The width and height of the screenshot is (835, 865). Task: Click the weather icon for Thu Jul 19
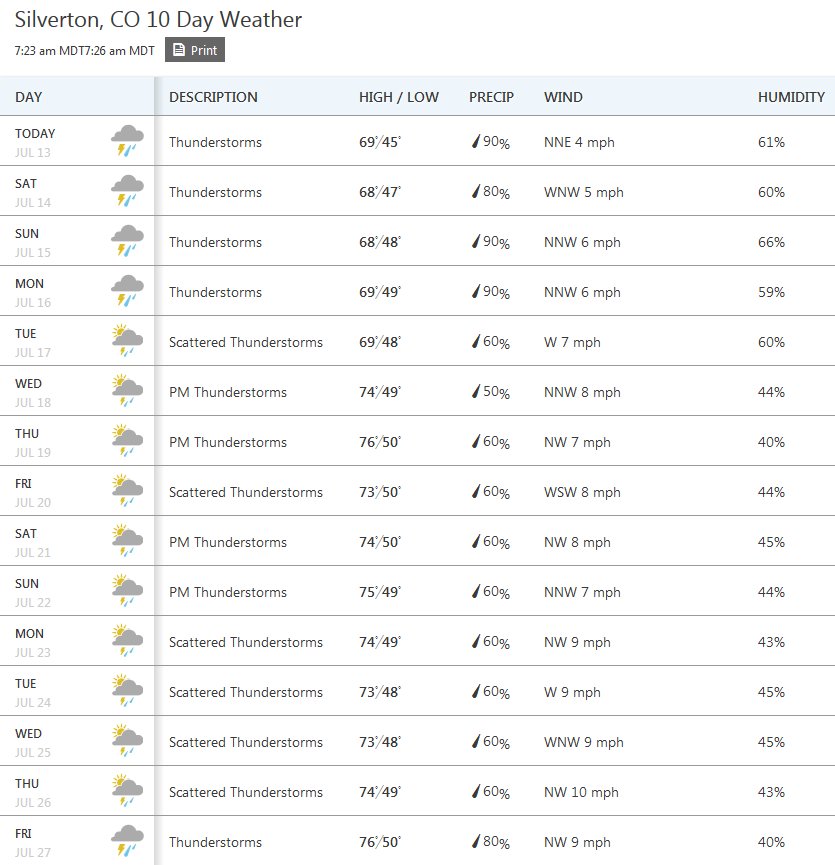(127, 441)
